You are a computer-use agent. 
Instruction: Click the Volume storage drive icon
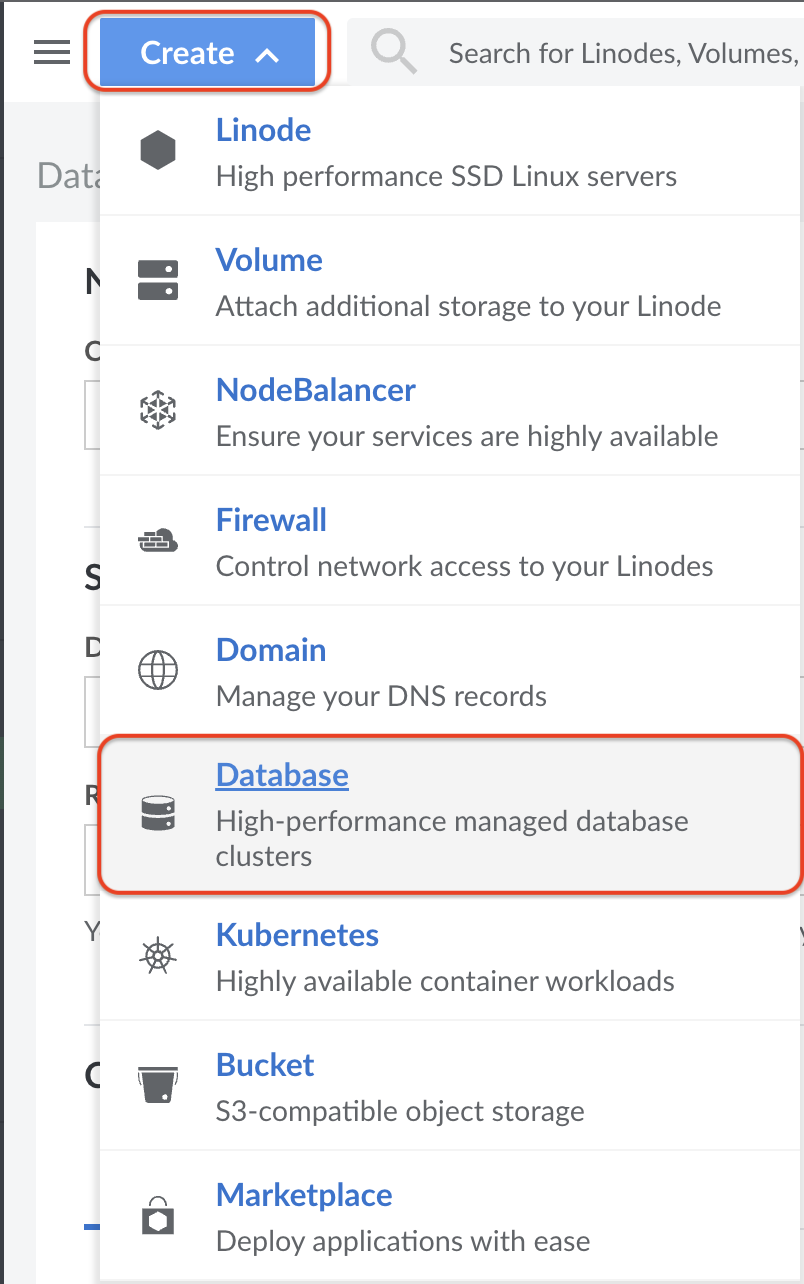(x=158, y=280)
